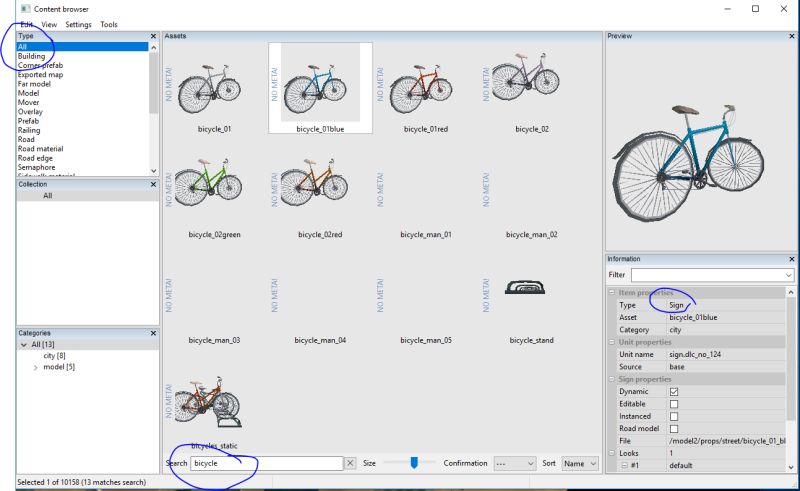This screenshot has width=800, height=491.
Task: Collapse the Unit properties section
Action: (x=612, y=342)
